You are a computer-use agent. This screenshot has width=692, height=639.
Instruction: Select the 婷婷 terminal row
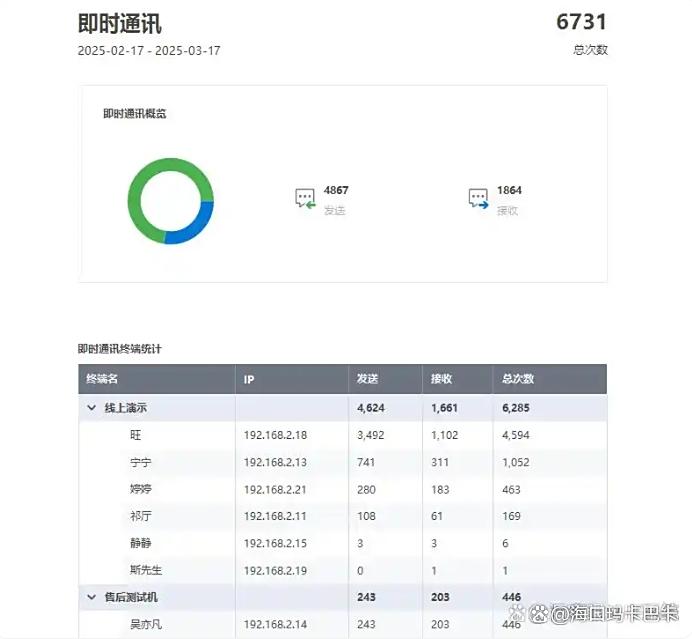[x=140, y=489]
